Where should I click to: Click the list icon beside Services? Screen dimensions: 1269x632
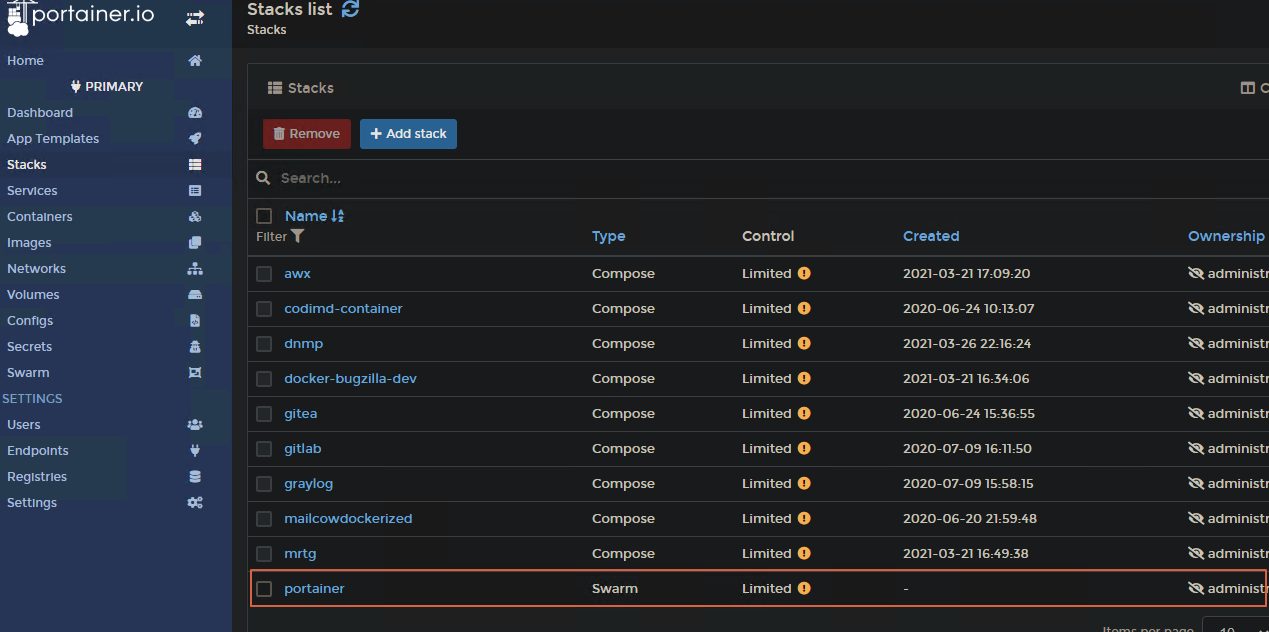tap(195, 191)
